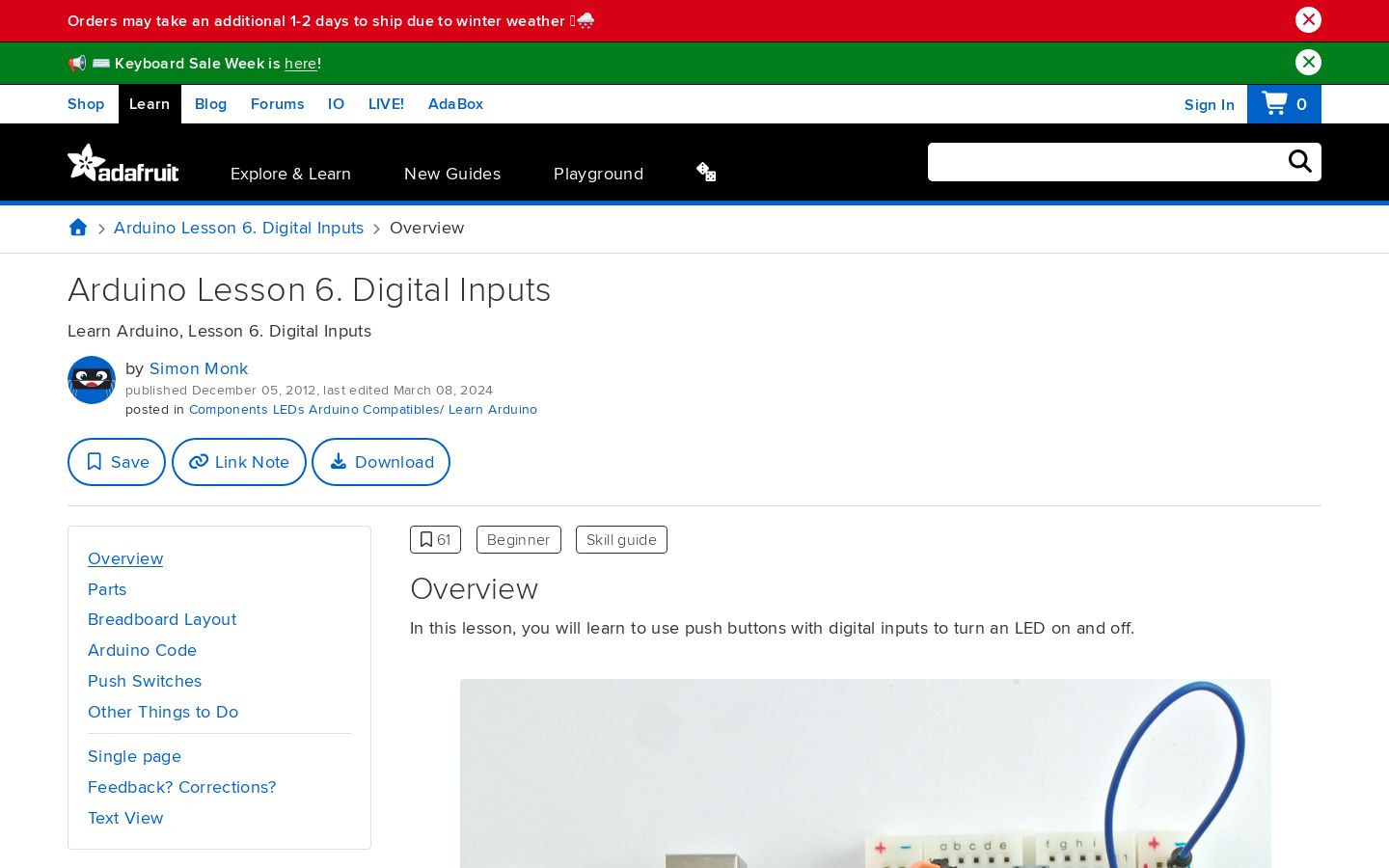Go to the Parts page in sidebar
The width and height of the screenshot is (1389, 868).
(107, 589)
